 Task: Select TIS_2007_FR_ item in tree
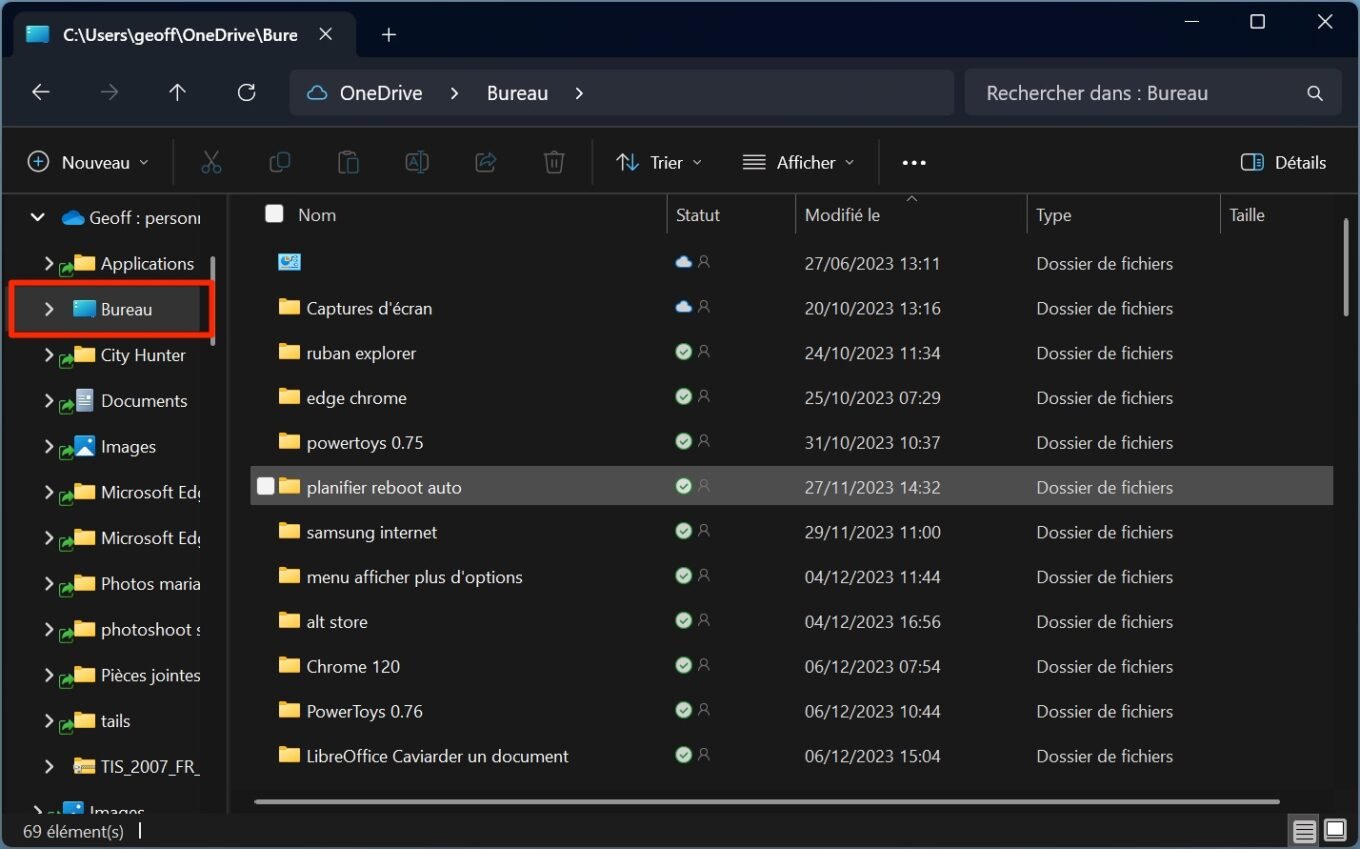[x=150, y=766]
